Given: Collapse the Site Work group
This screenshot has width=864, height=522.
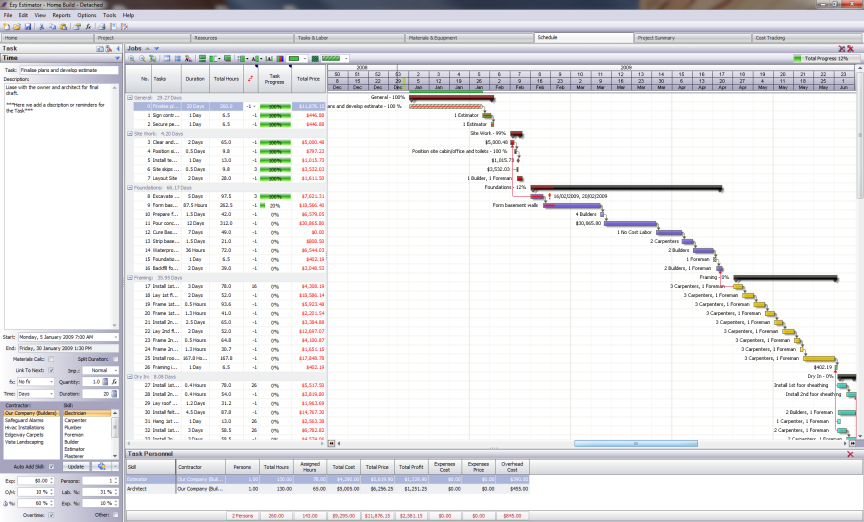Looking at the screenshot, I should pos(130,133).
